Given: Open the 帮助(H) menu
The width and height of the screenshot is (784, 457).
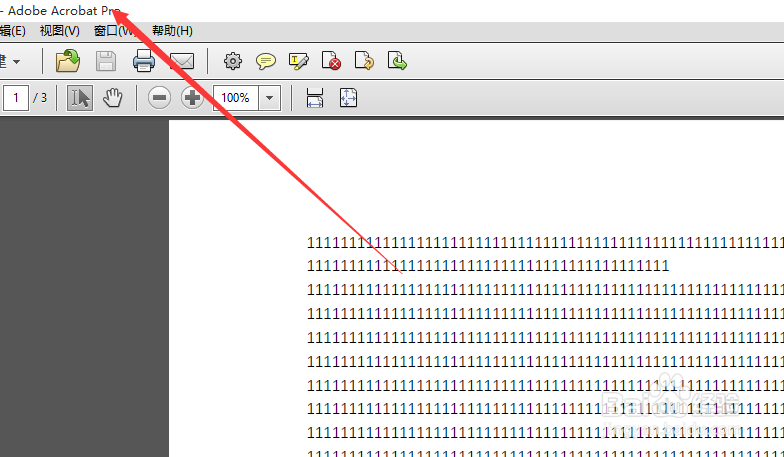Looking at the screenshot, I should [172, 31].
